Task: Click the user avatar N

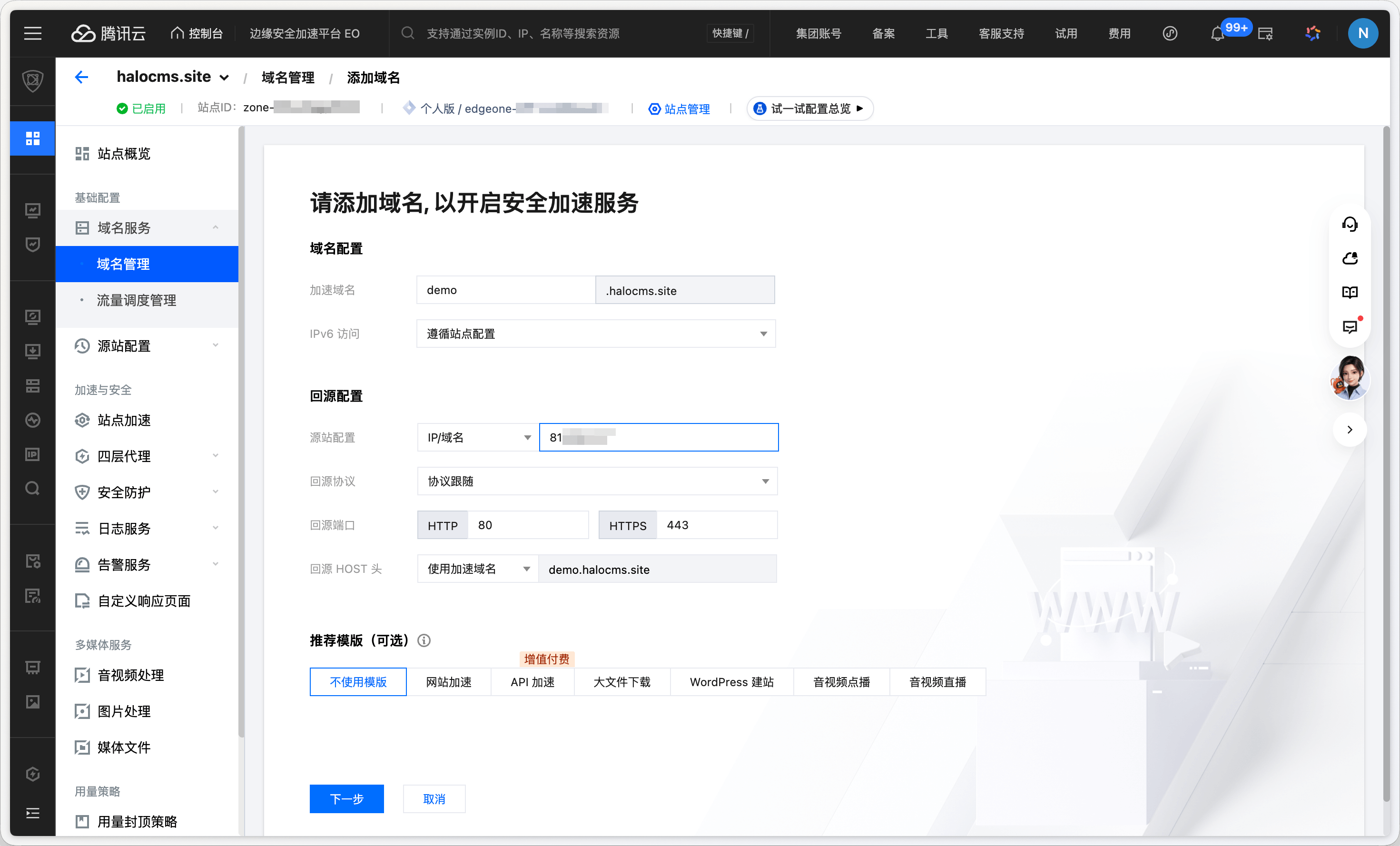Action: coord(1362,33)
